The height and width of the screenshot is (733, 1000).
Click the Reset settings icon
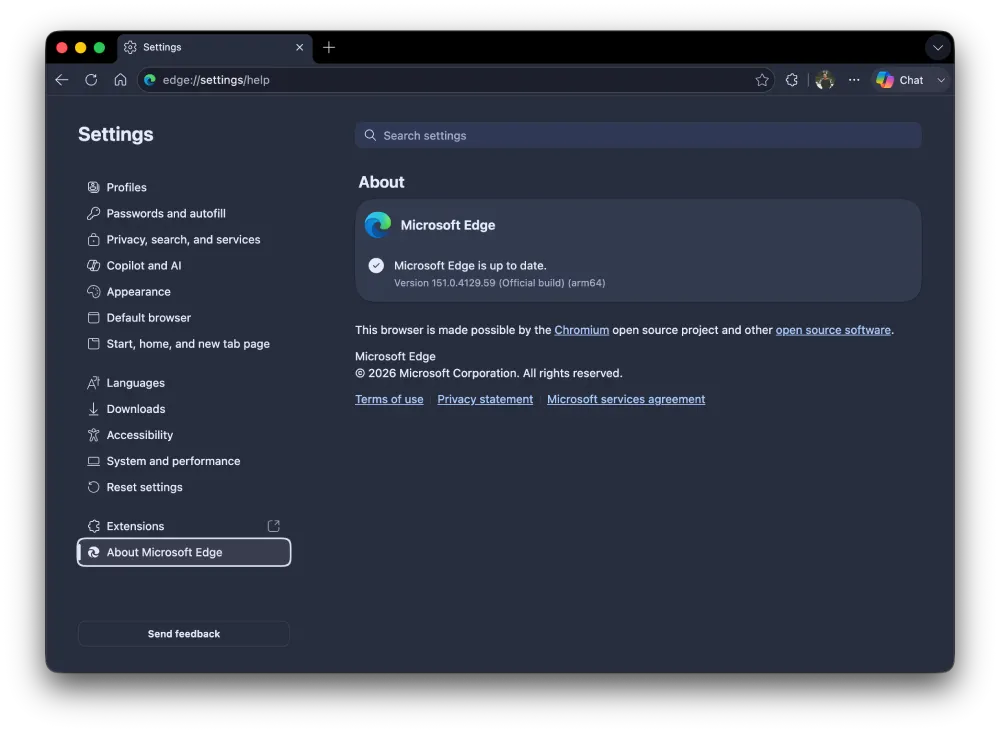click(93, 487)
